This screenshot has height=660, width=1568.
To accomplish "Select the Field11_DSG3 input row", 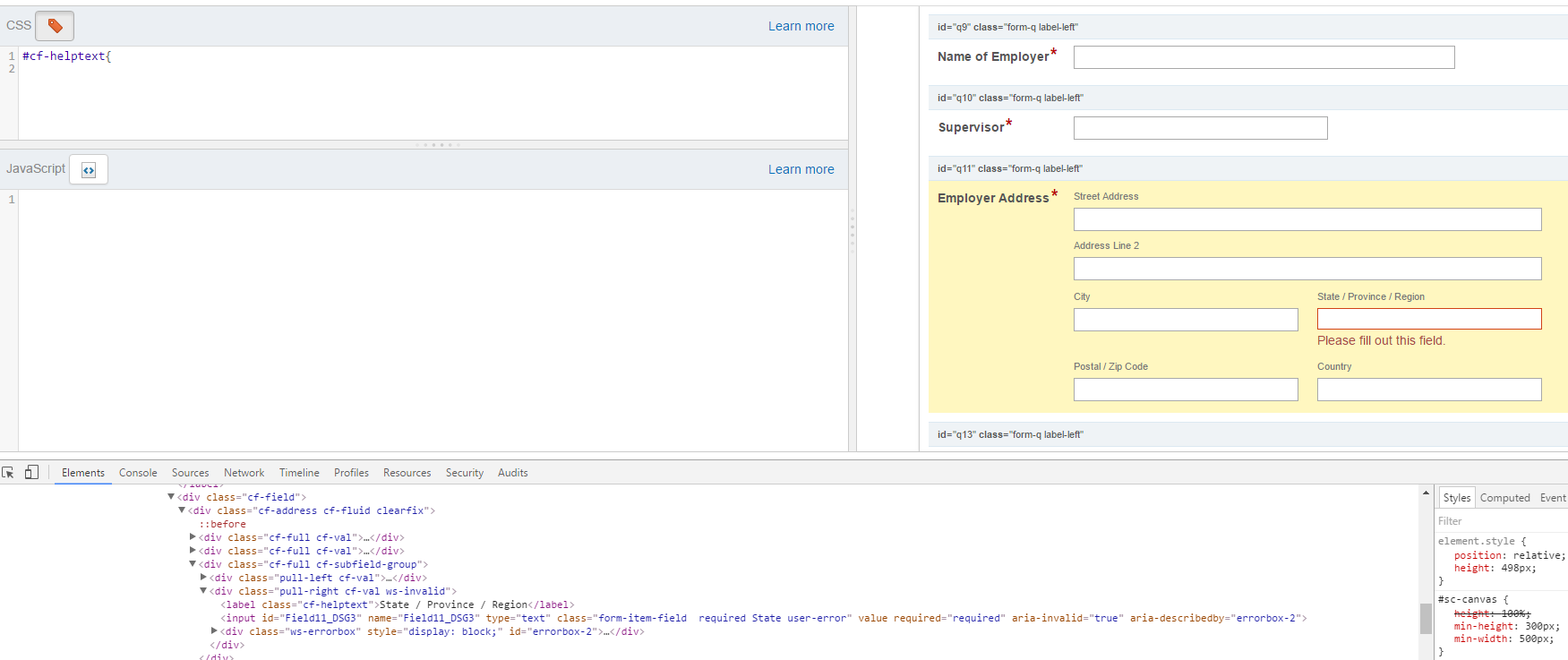I will (764, 618).
